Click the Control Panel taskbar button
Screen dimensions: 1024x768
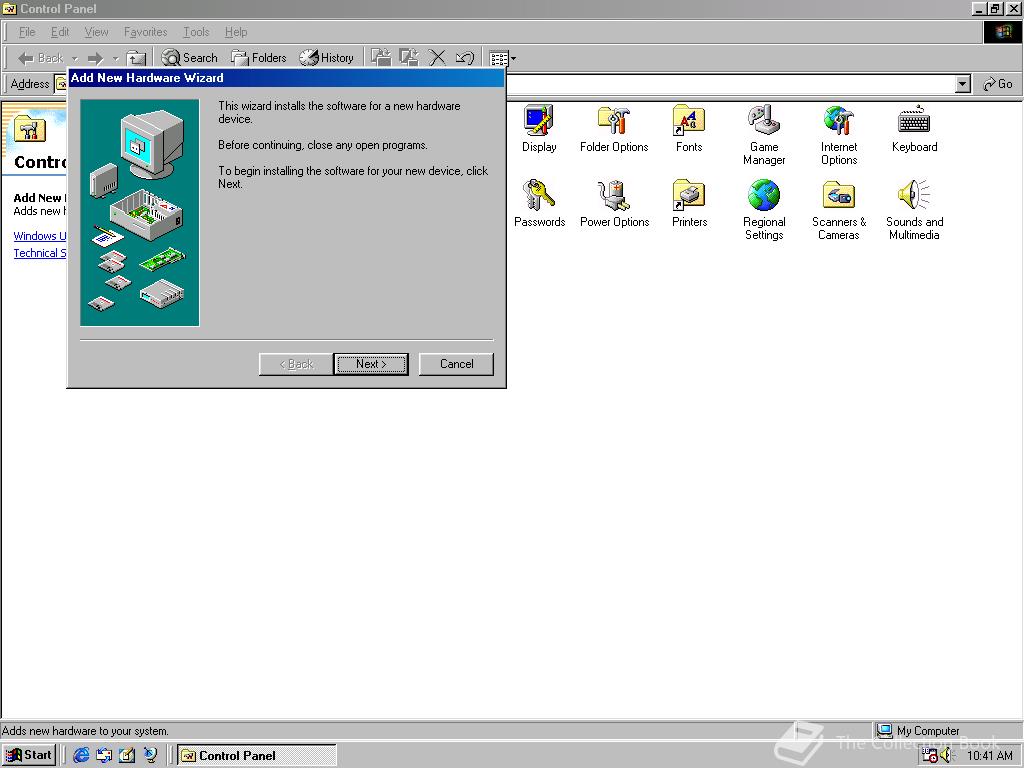click(257, 755)
